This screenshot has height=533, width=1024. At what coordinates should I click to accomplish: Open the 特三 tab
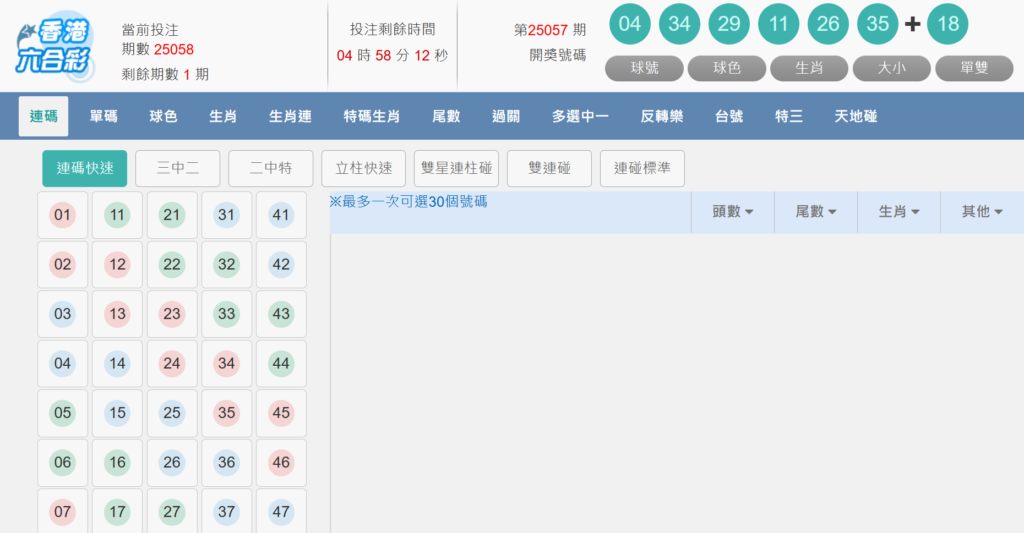click(789, 116)
